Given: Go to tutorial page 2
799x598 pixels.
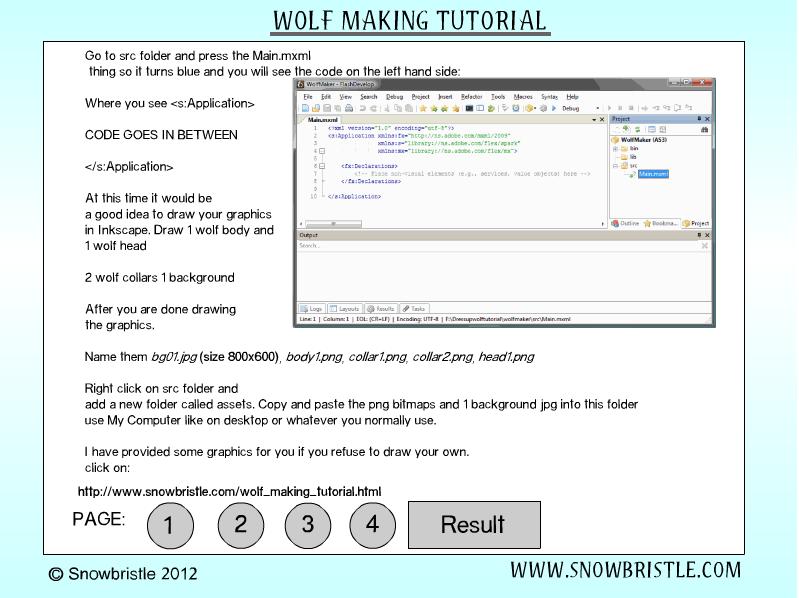Looking at the screenshot, I should click(241, 525).
